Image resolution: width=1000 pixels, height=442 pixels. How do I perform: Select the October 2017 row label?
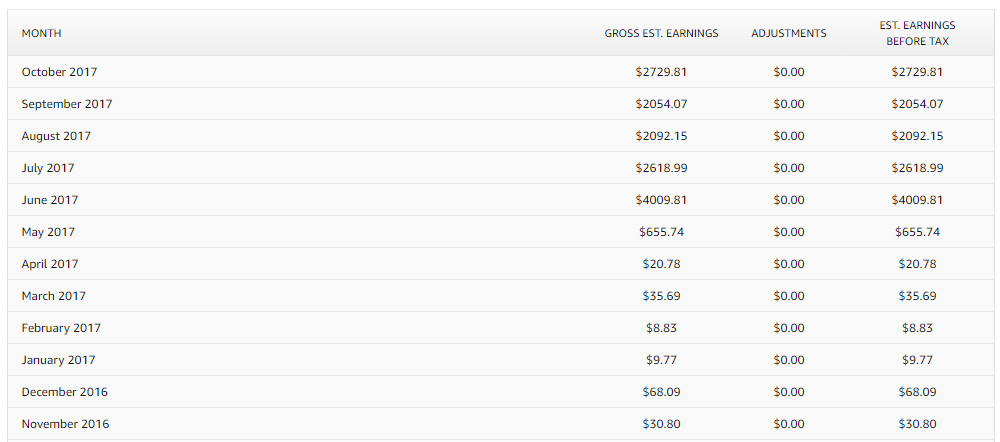point(59,72)
